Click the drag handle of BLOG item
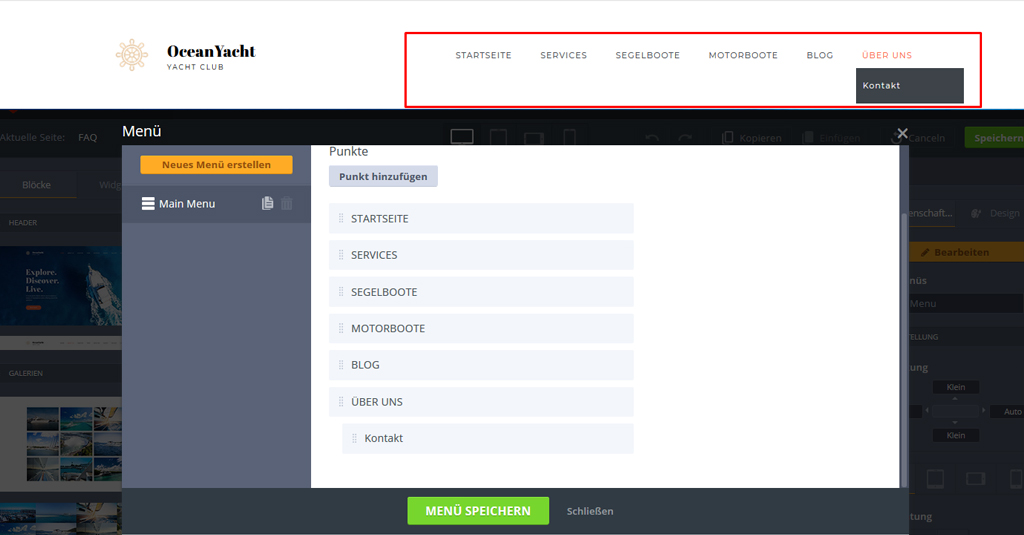1024x535 pixels. pyautogui.click(x=341, y=365)
